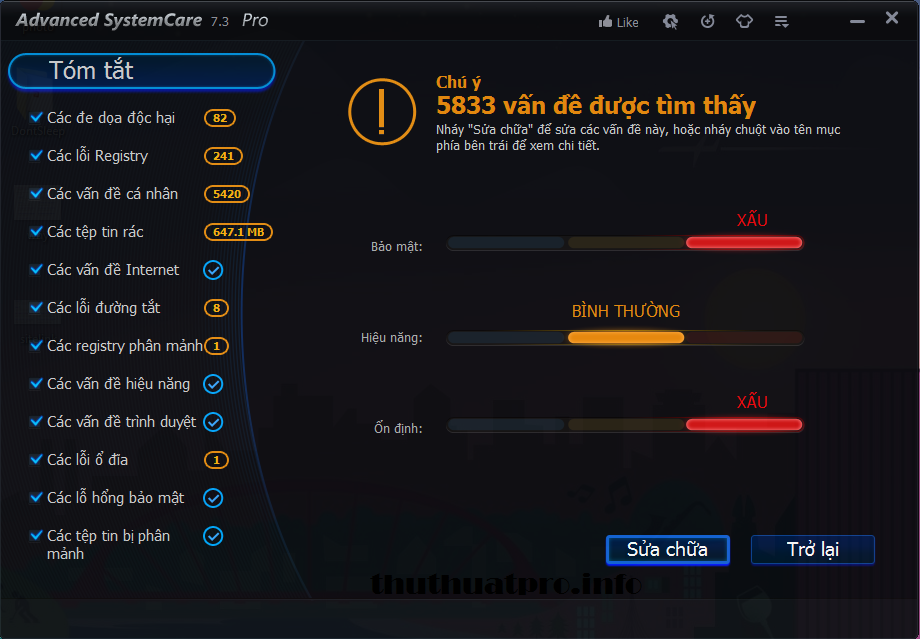Open Các lỗi đường tắt details
This screenshot has width=920, height=639.
pyautogui.click(x=103, y=308)
